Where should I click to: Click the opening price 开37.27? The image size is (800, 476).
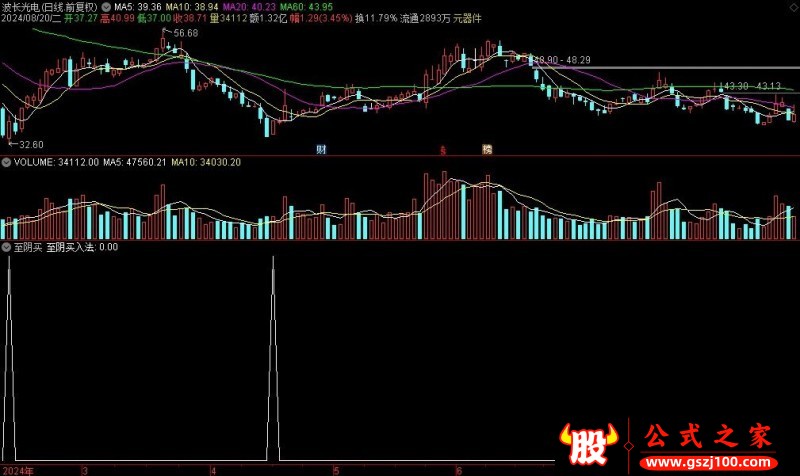tap(81, 18)
